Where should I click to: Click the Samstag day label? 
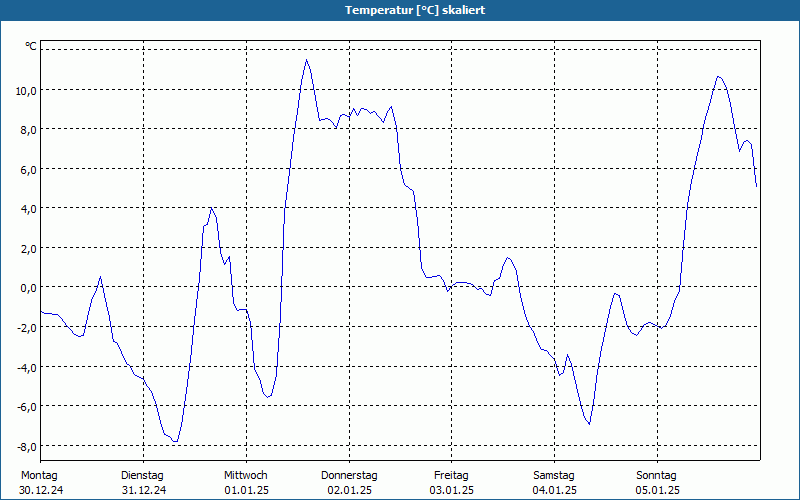pos(554,476)
